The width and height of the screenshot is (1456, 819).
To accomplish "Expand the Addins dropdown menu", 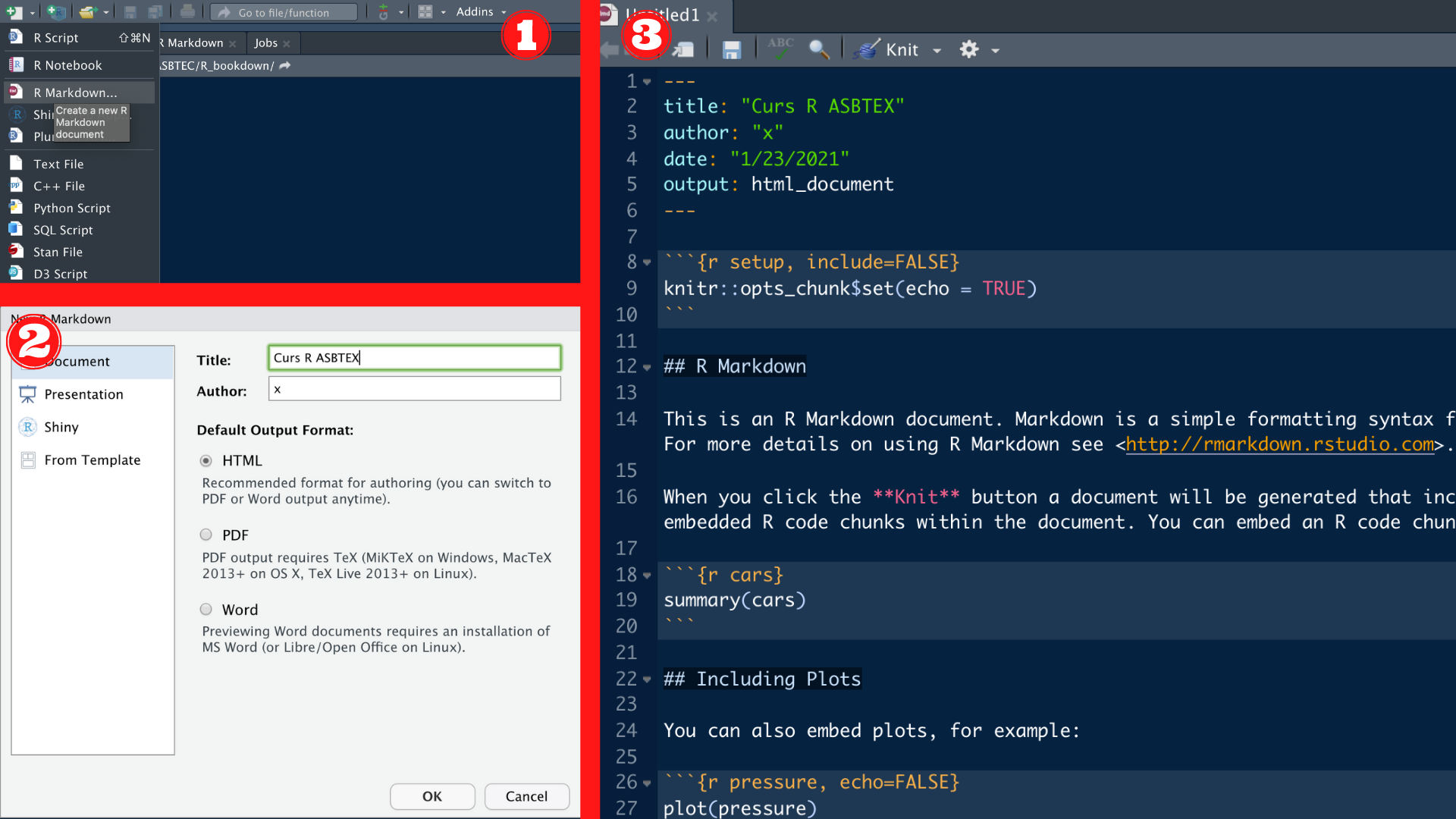I will 481,11.
